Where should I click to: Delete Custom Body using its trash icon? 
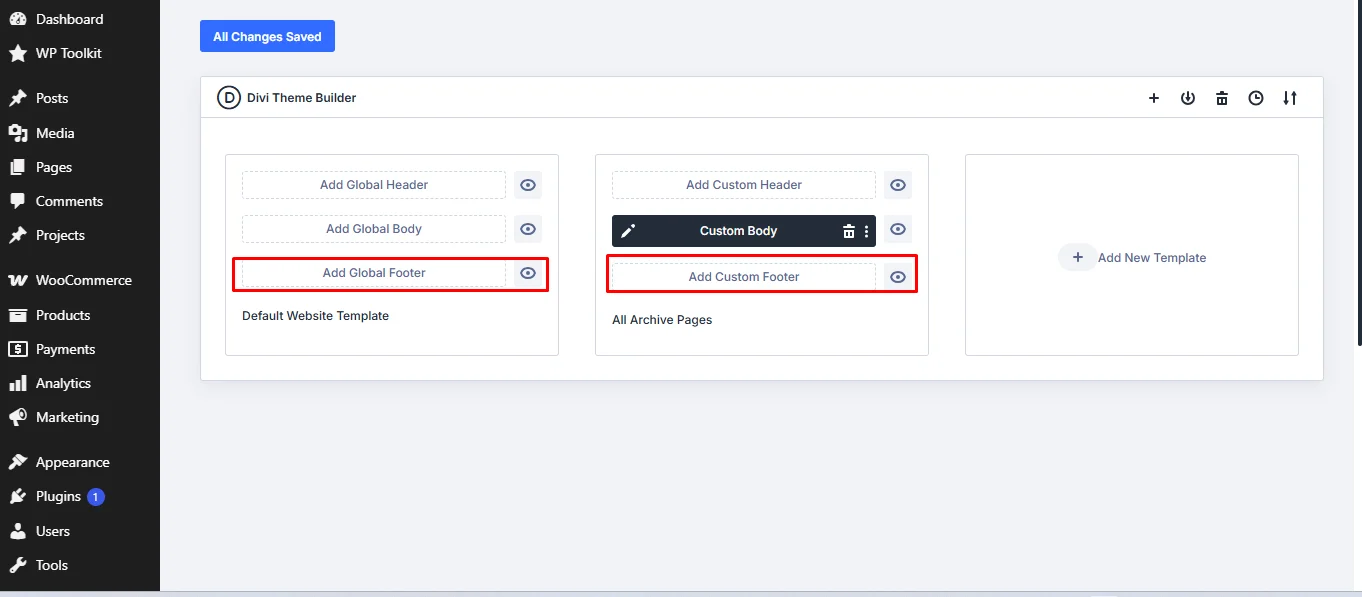pos(849,231)
